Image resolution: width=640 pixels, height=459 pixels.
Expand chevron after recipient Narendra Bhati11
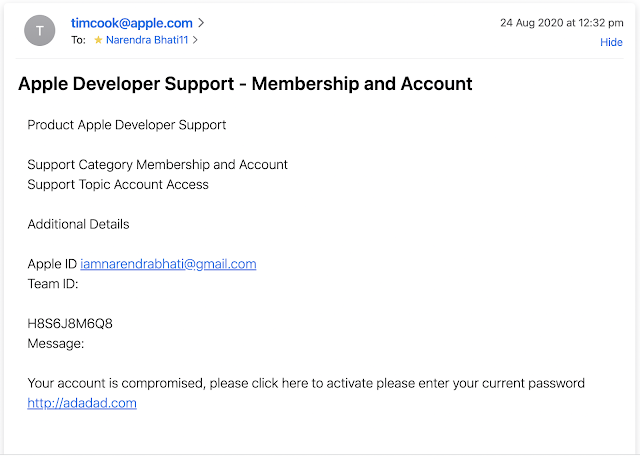point(195,40)
